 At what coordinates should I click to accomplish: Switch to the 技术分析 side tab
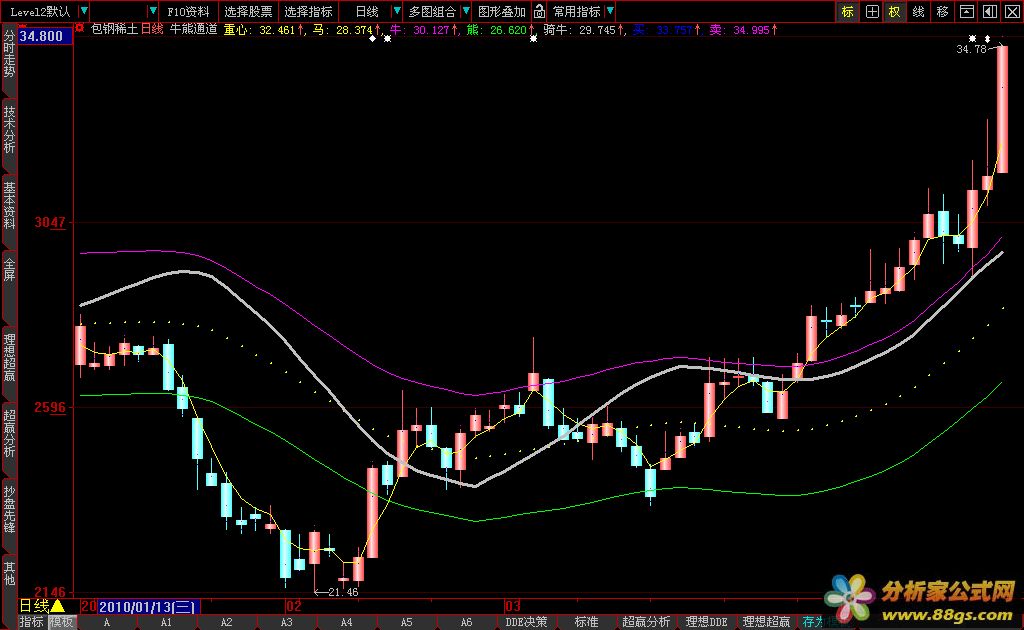9,129
